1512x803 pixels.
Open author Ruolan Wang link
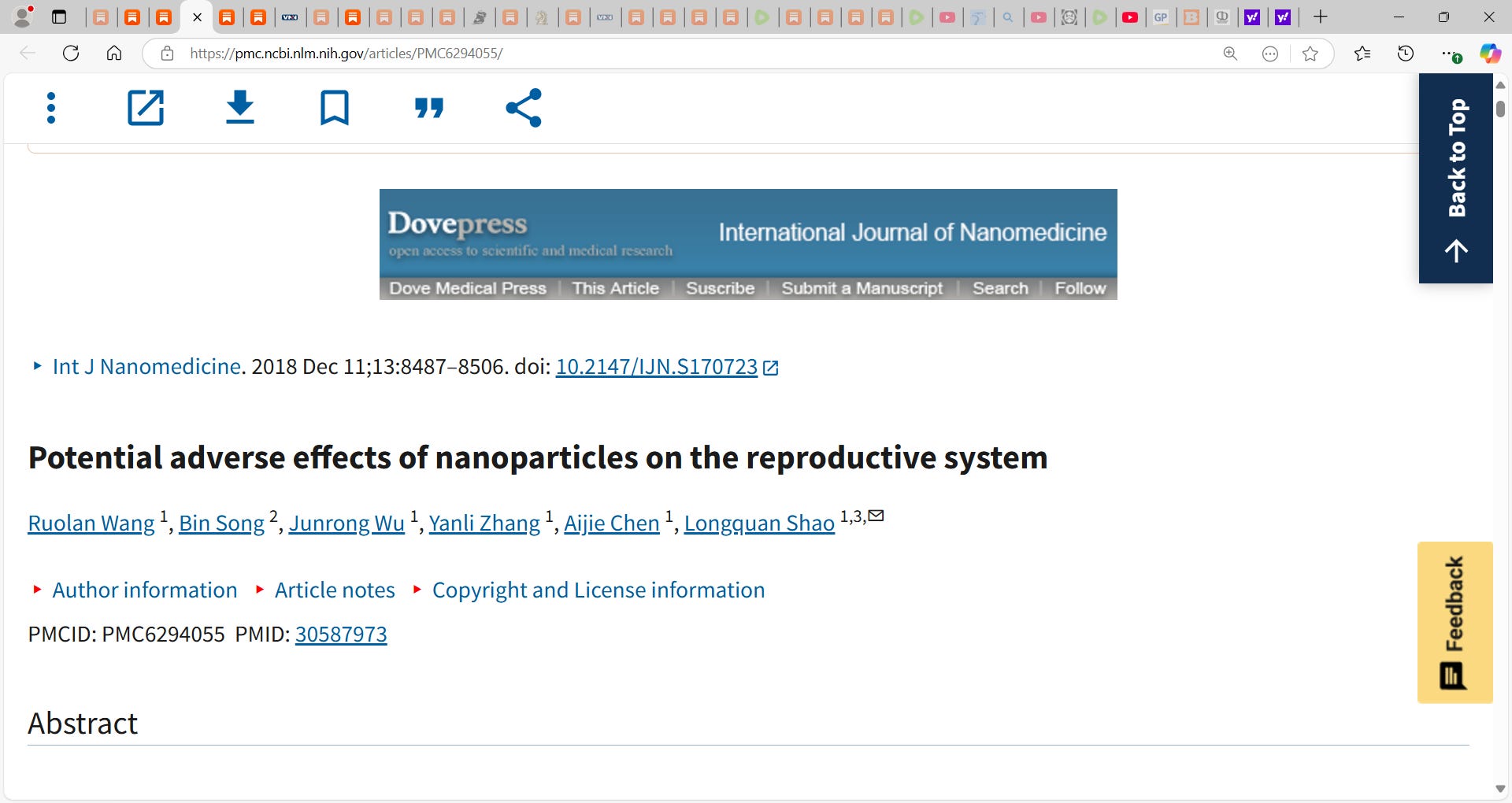[91, 523]
